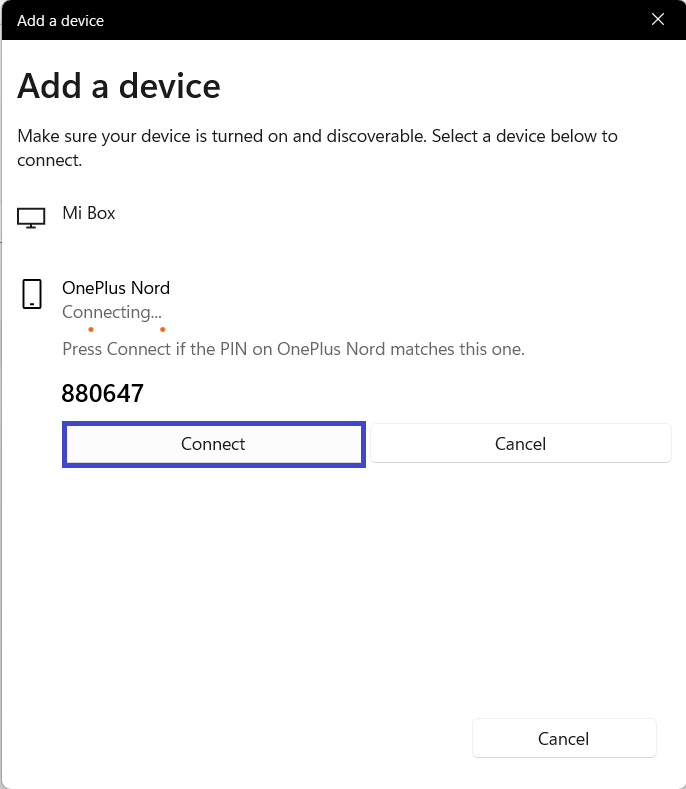Click the 'Add a device' title bar text
This screenshot has width=686, height=789.
[60, 20]
